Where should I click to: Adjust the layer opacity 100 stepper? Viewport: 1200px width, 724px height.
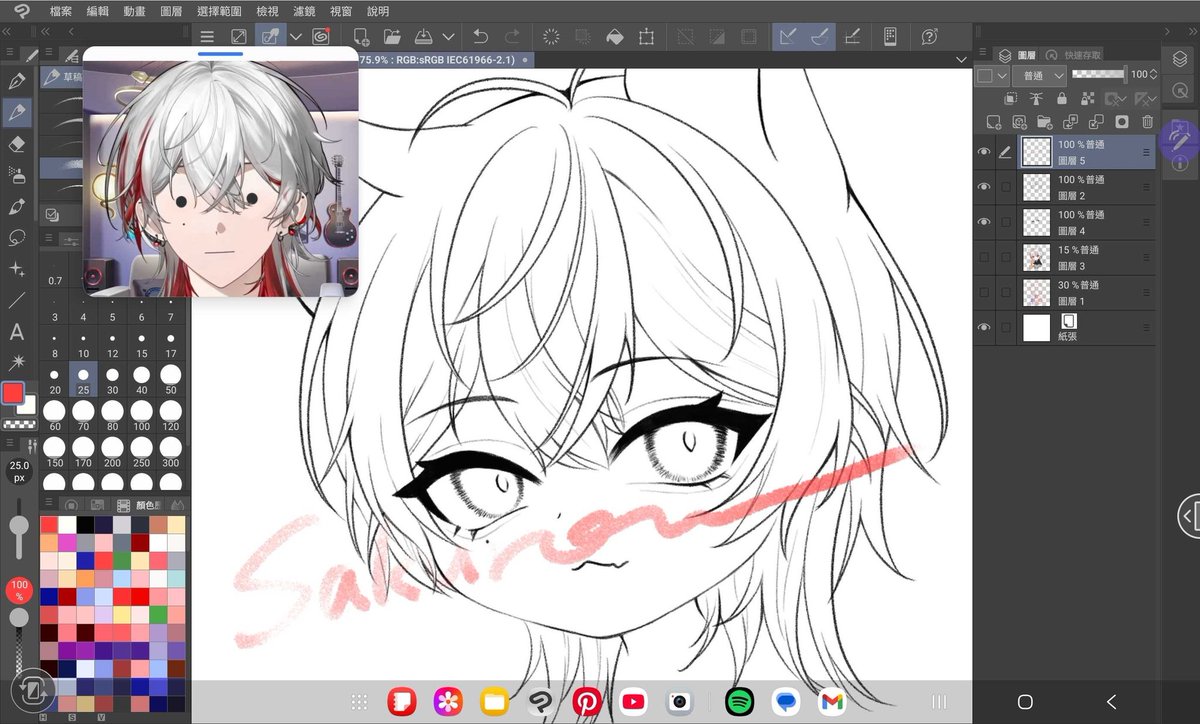1154,75
